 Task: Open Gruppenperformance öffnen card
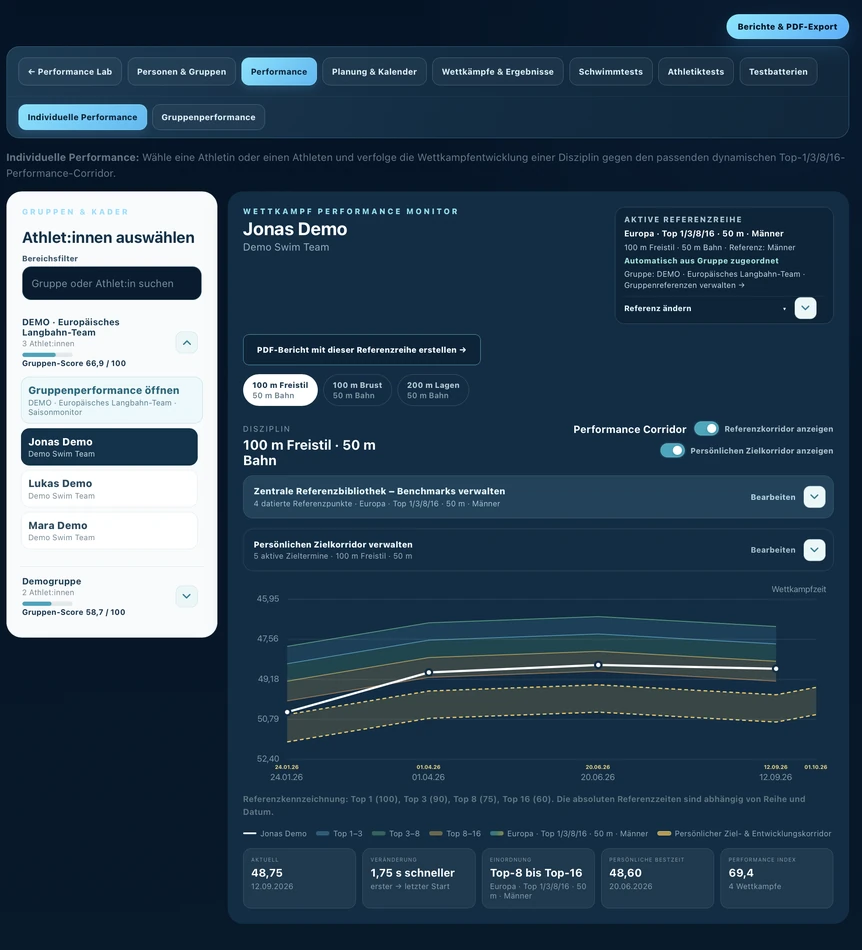pos(111,400)
